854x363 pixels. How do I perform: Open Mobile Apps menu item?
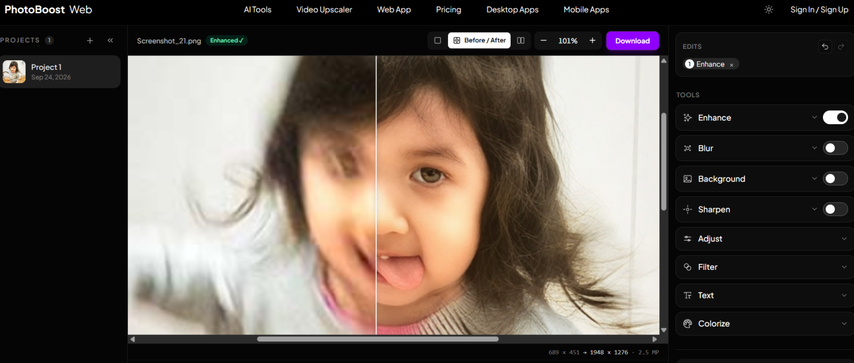point(586,10)
